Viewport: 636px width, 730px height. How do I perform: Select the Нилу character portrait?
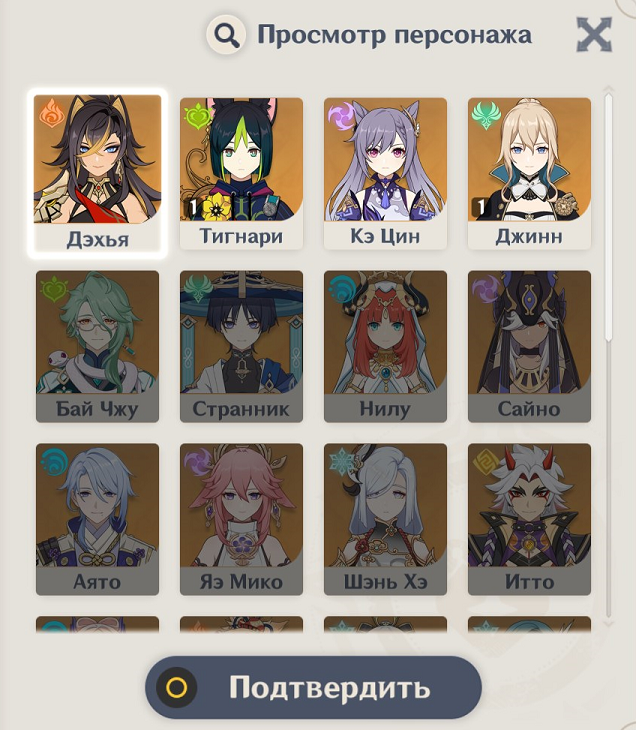pos(385,346)
